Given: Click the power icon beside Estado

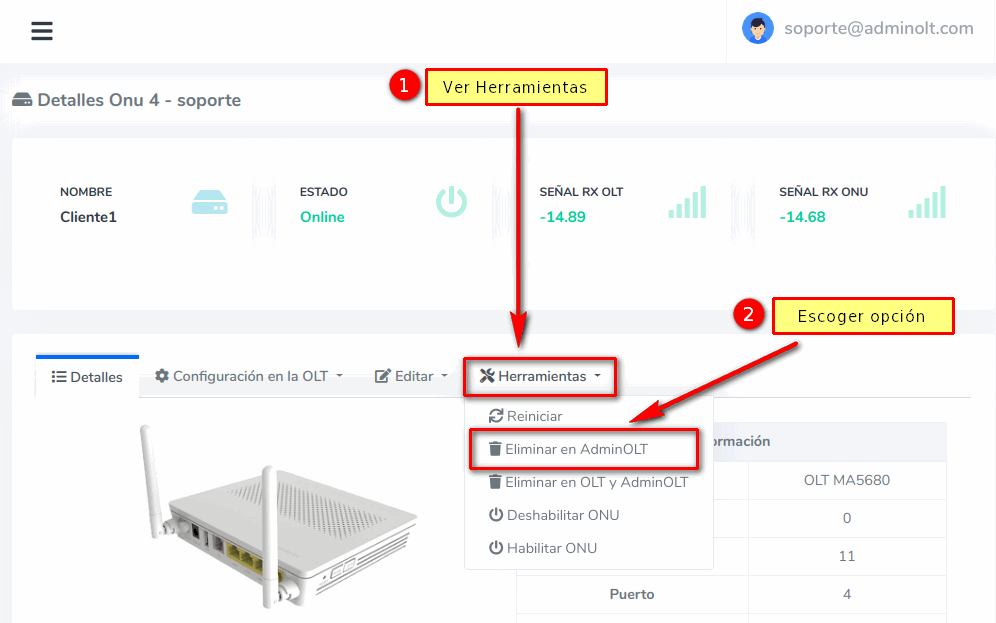Looking at the screenshot, I should [x=451, y=202].
